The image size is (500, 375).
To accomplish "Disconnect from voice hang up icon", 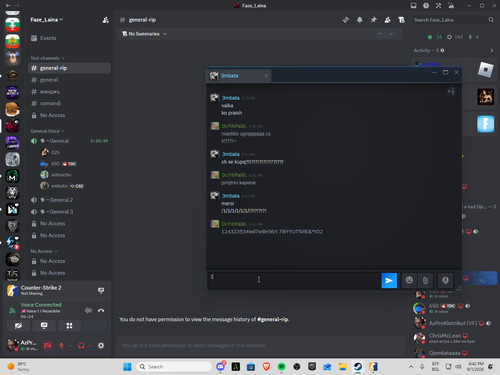I will [101, 310].
